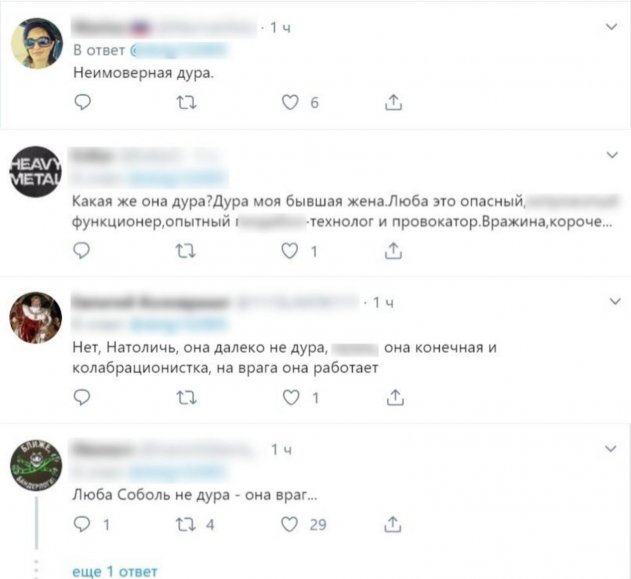Reply to the "Неимоверная дура" tweet
631x579 pixels.
[x=83, y=103]
